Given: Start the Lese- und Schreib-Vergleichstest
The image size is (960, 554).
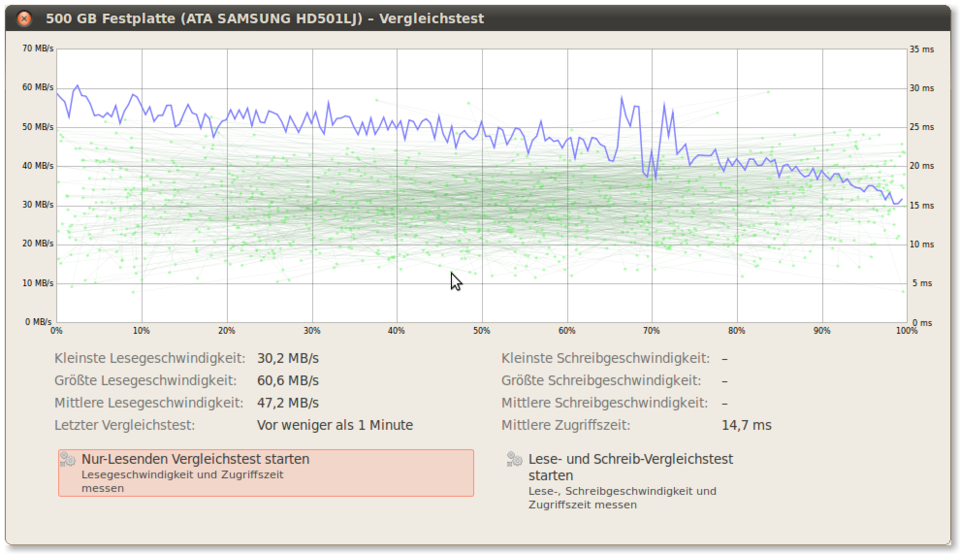Looking at the screenshot, I should point(621,481).
